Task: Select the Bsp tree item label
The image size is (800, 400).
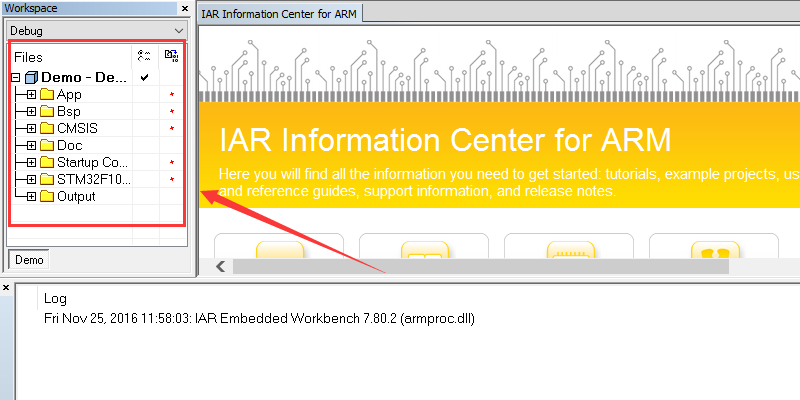Action: click(x=69, y=112)
